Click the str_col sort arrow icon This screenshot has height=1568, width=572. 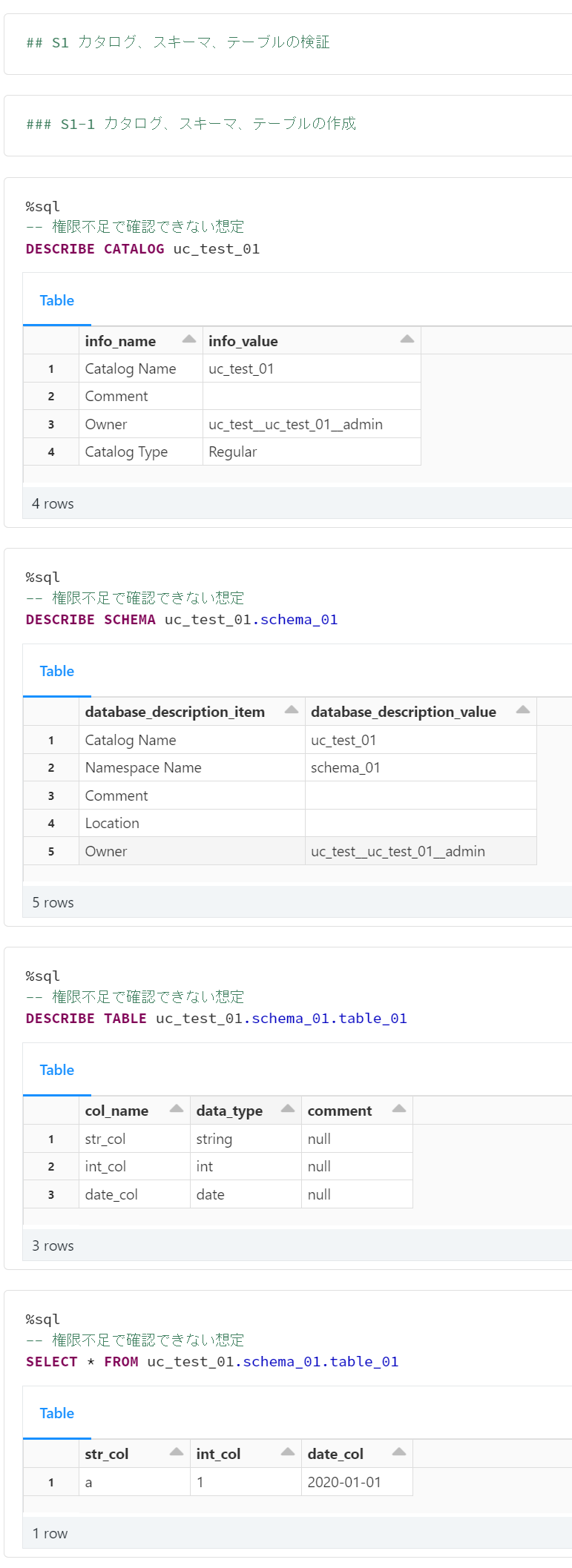pos(177,1452)
